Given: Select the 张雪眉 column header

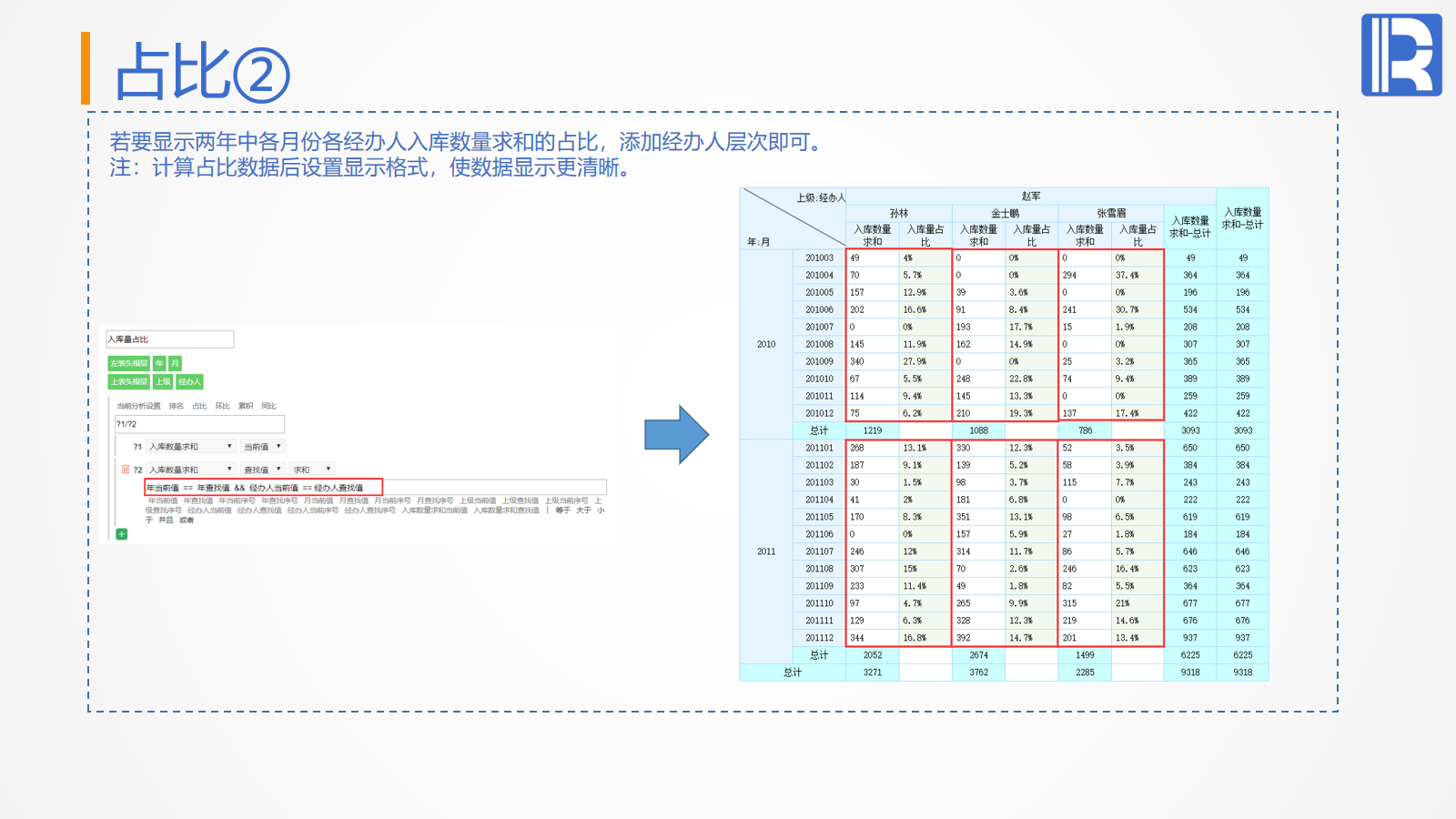Looking at the screenshot, I should click(1111, 214).
